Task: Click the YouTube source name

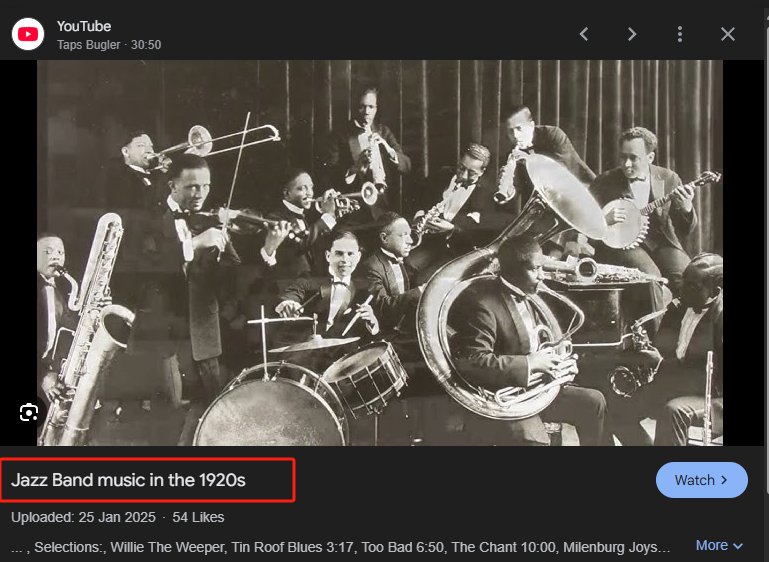Action: (x=84, y=26)
